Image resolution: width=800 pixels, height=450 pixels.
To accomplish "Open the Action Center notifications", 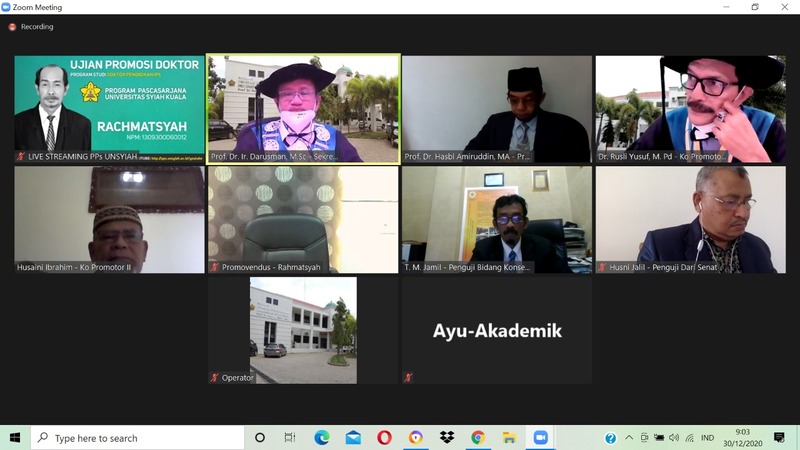I will point(780,438).
